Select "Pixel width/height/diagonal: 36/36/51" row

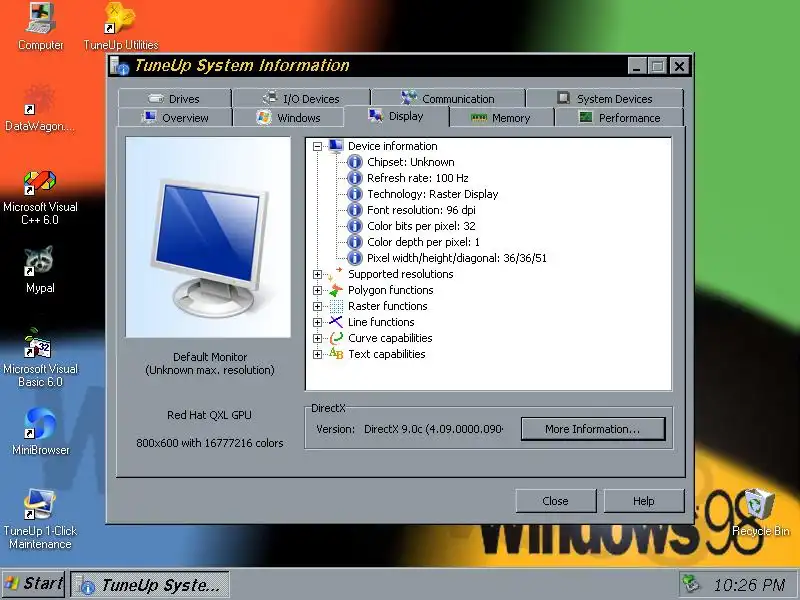[457, 258]
